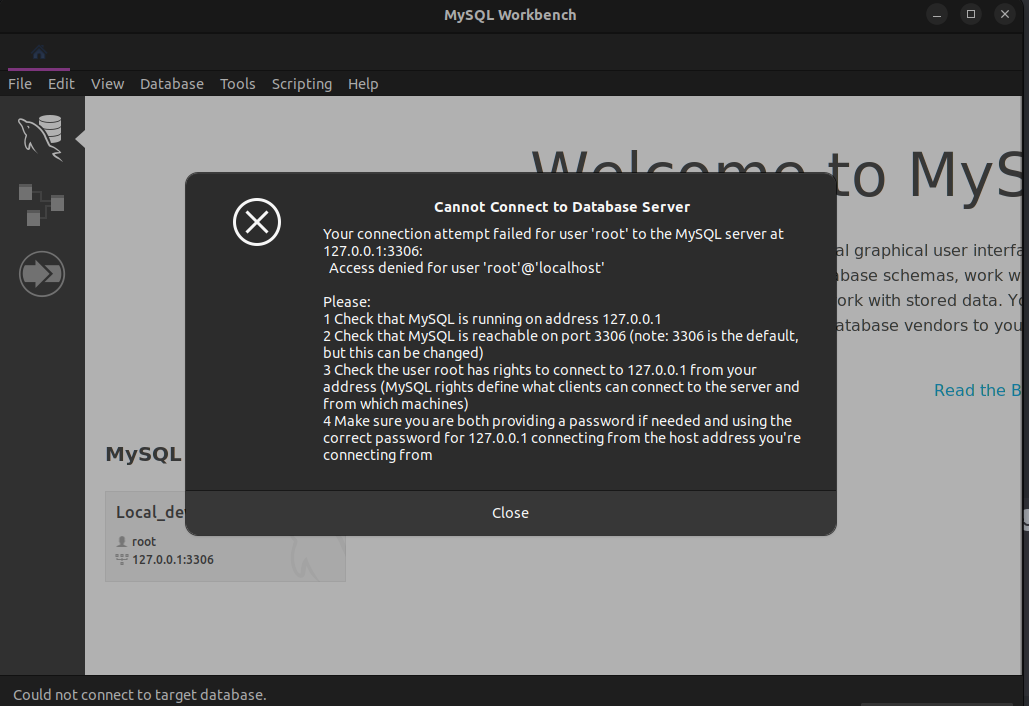Click the 127.0.0.1:3306 address on the tile
The image size is (1029, 706).
pos(173,560)
